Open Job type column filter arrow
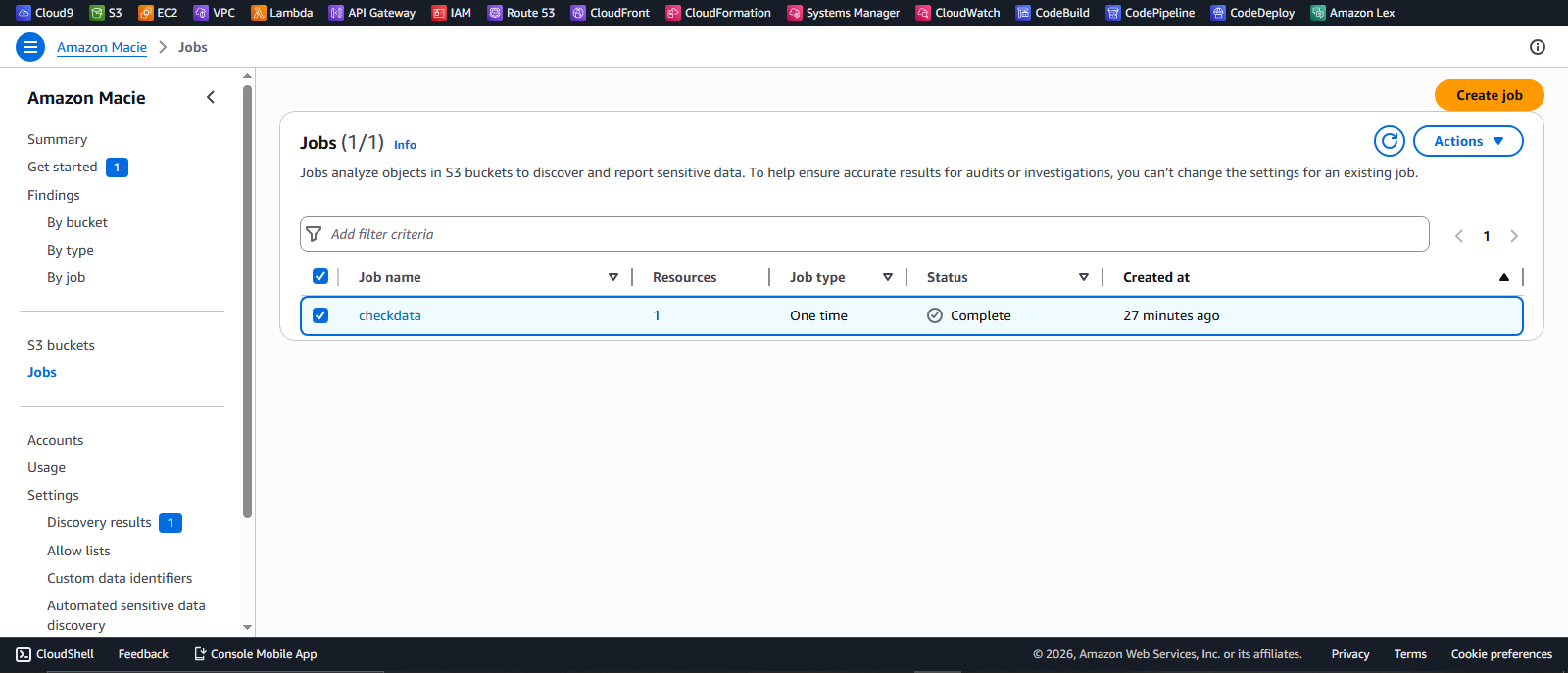This screenshot has height=673, width=1568. pos(888,277)
